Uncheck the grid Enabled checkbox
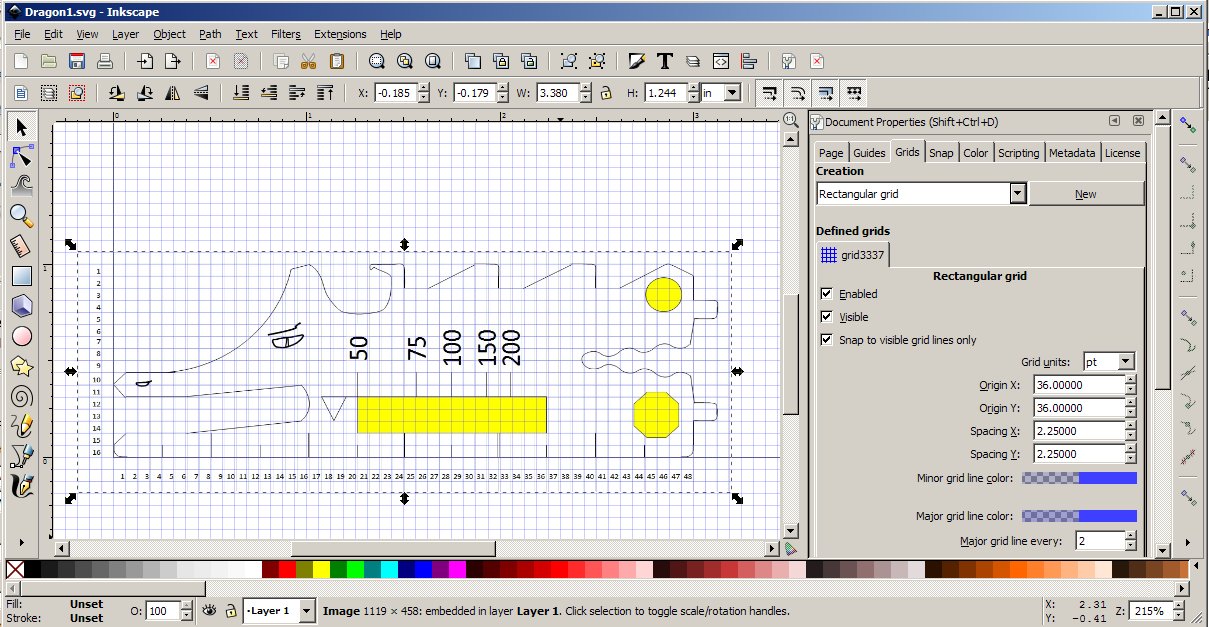1209x627 pixels. (x=826, y=294)
